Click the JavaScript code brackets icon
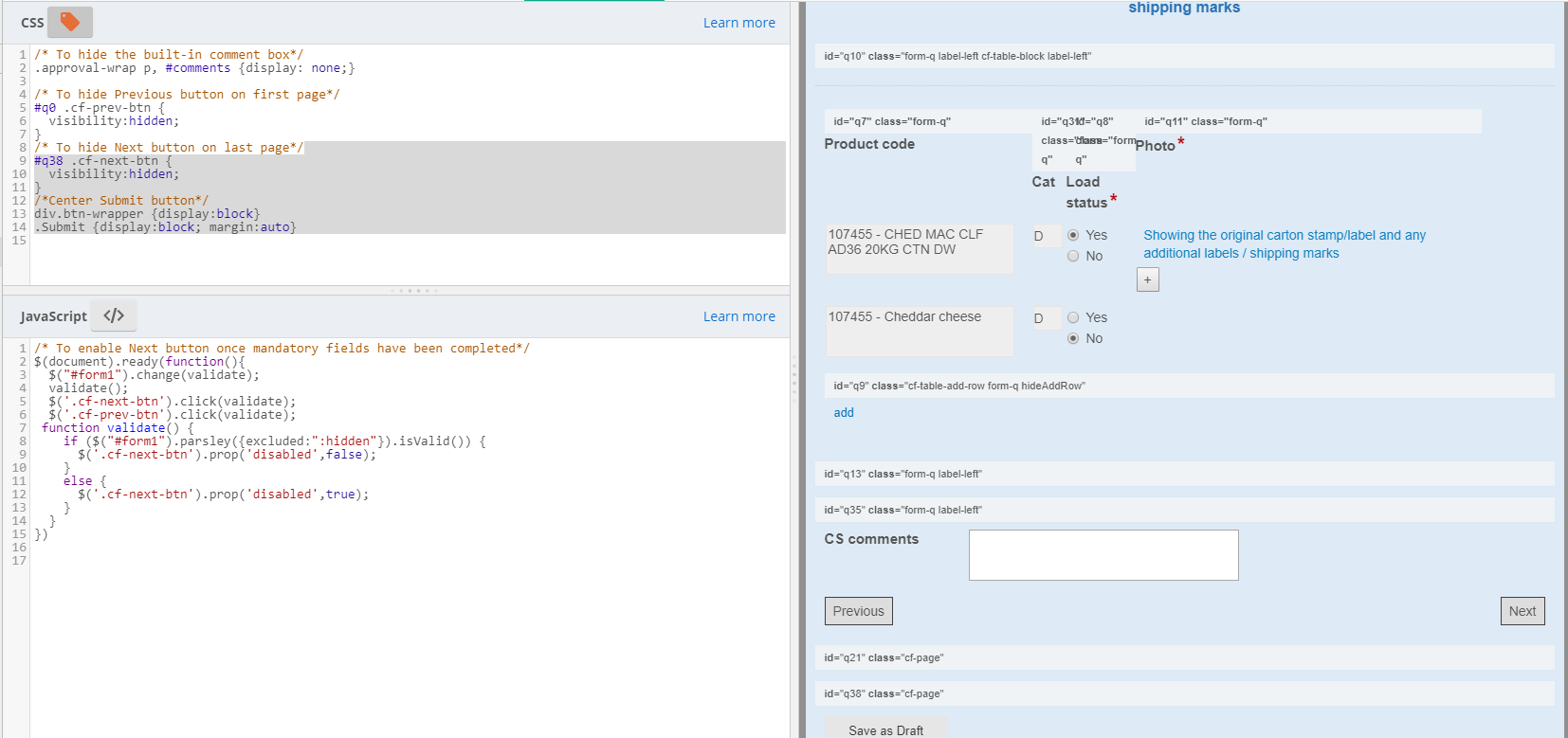Screen dimensions: 1568x738 [114, 315]
